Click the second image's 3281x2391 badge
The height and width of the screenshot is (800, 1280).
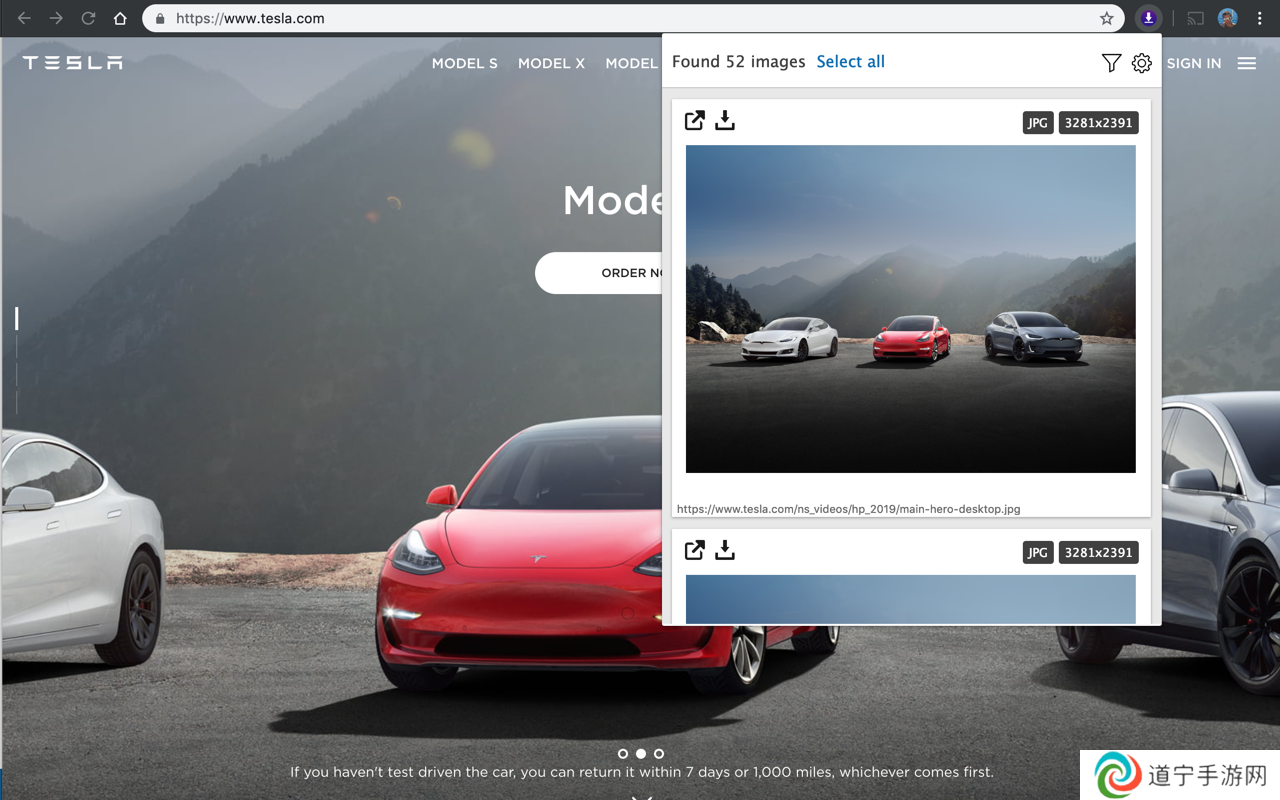click(x=1099, y=552)
